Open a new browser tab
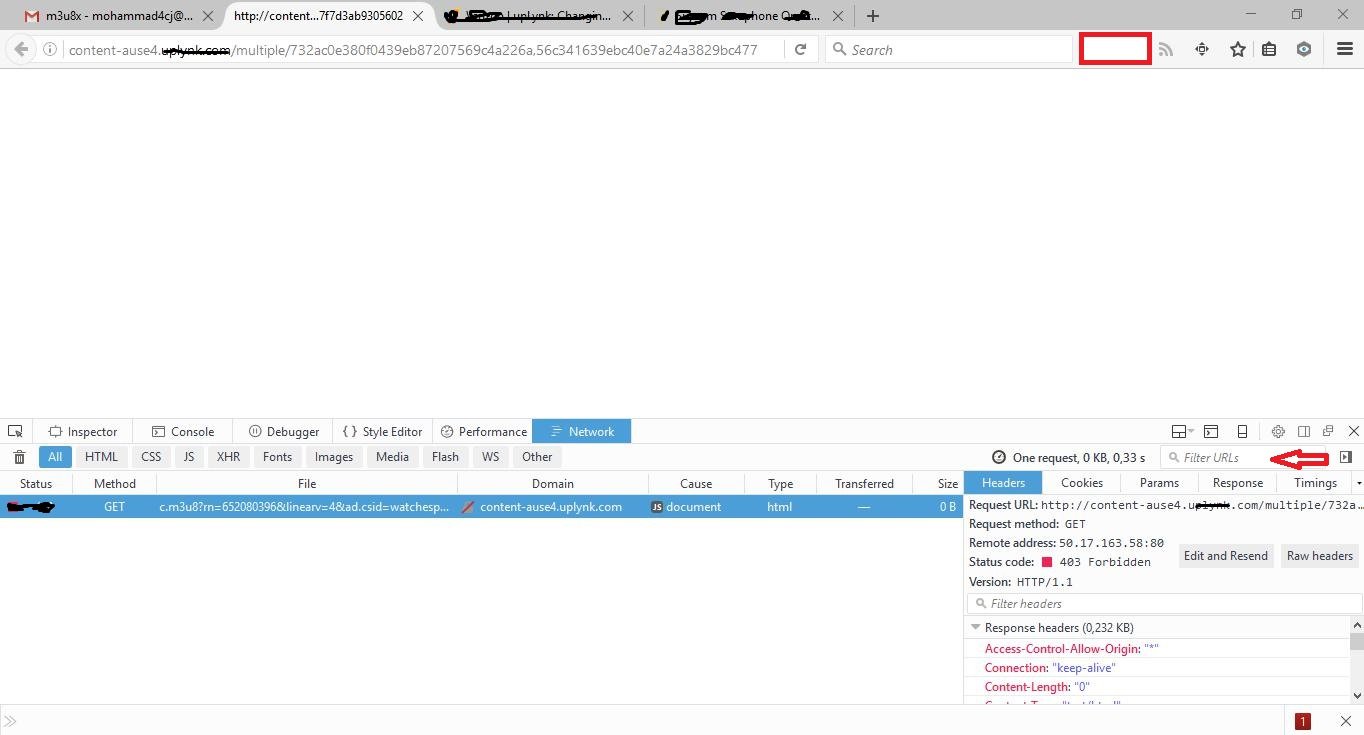Screen dimensions: 1364x735 [873, 16]
